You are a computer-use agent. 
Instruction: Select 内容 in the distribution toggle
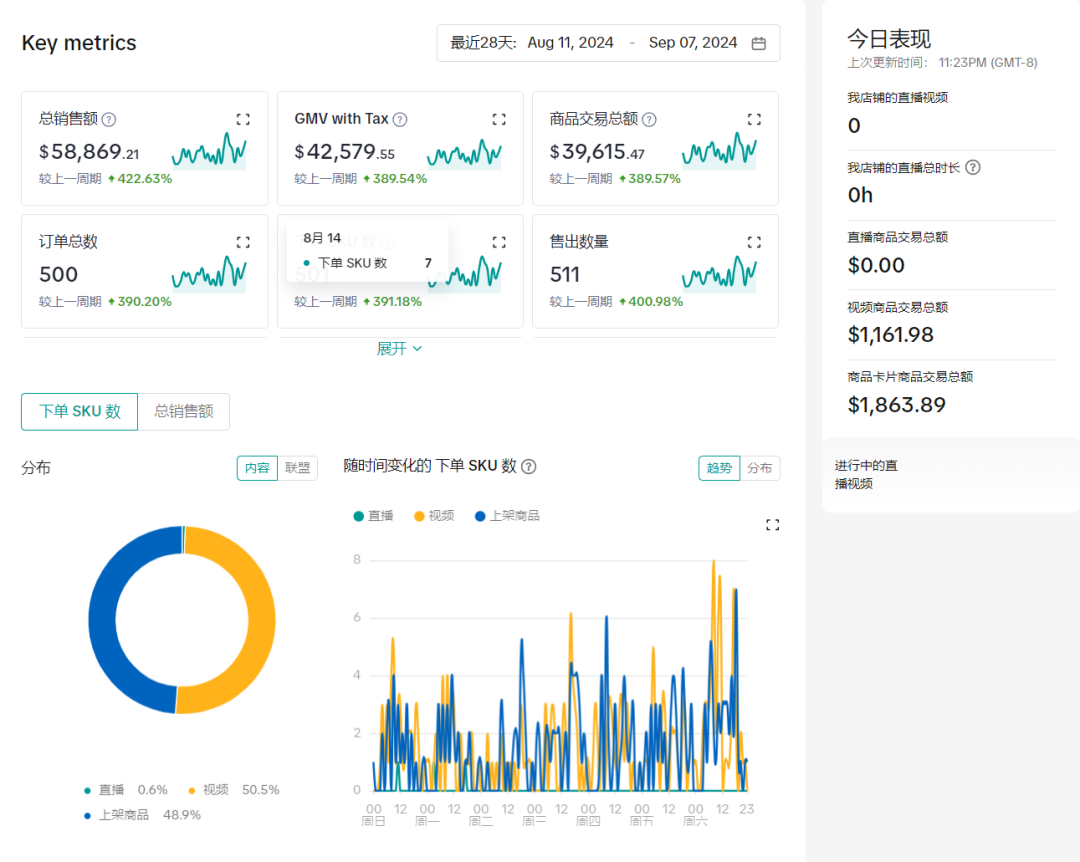tap(257, 468)
